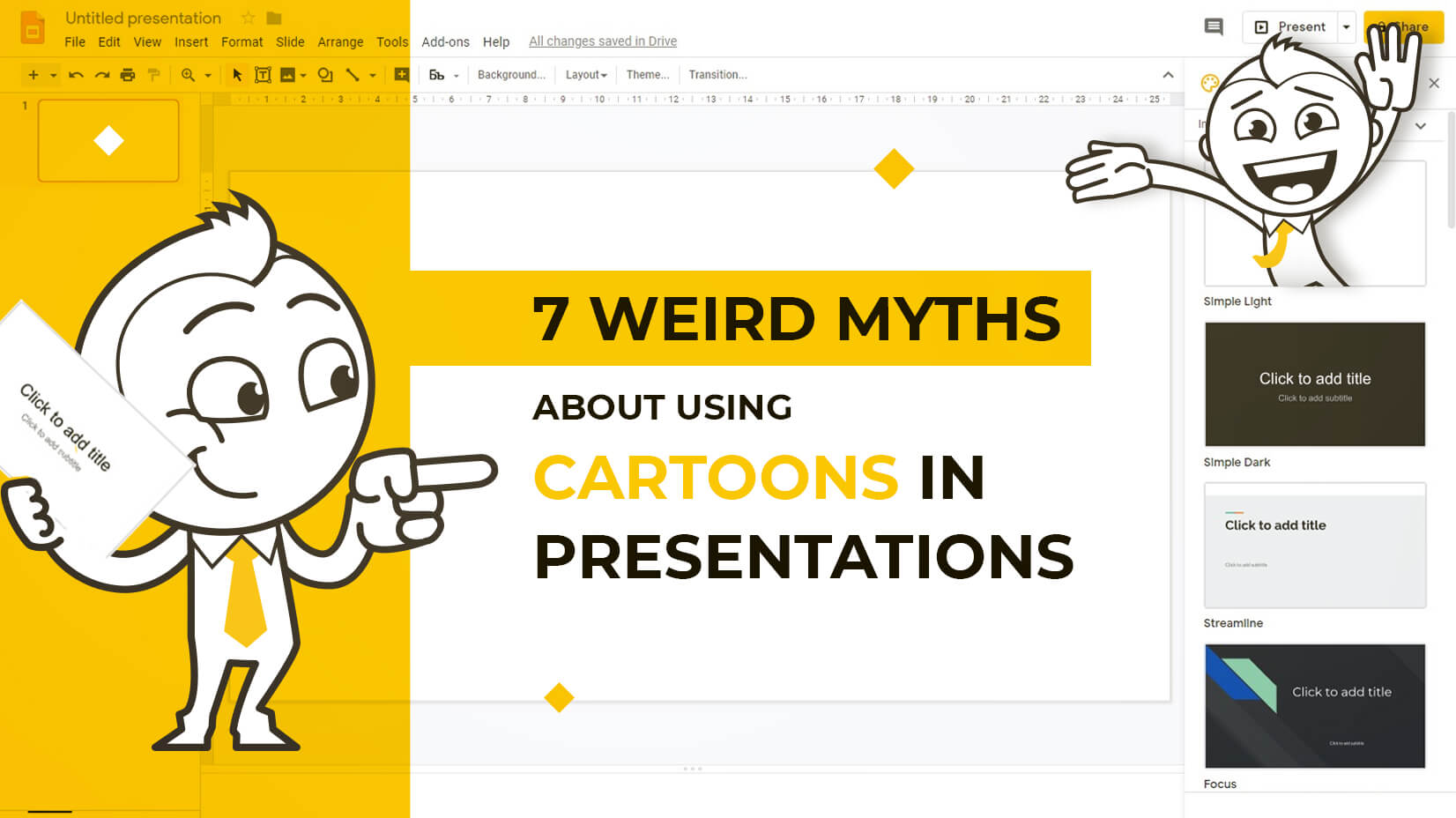Click the Add comment toolbar icon
Screen dimensions: 1456x818
[x=401, y=75]
